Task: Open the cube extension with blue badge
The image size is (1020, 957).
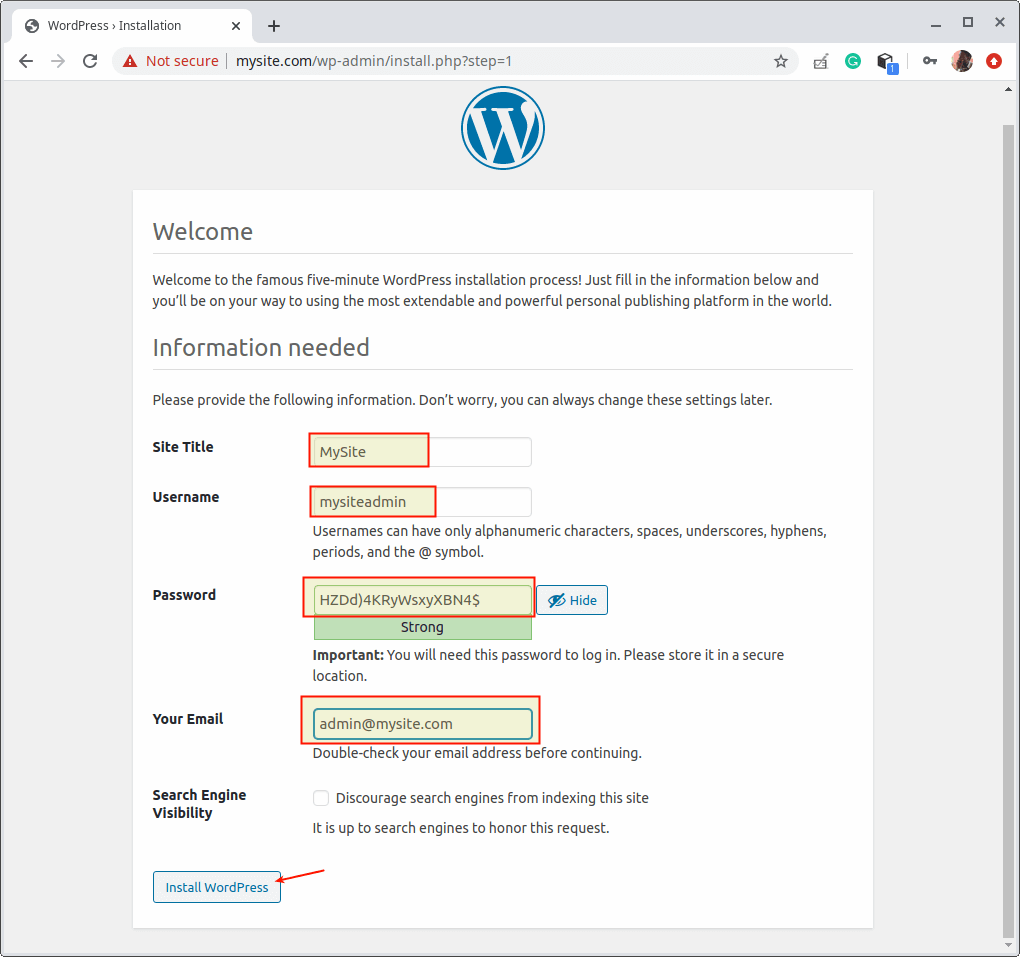Action: point(887,62)
